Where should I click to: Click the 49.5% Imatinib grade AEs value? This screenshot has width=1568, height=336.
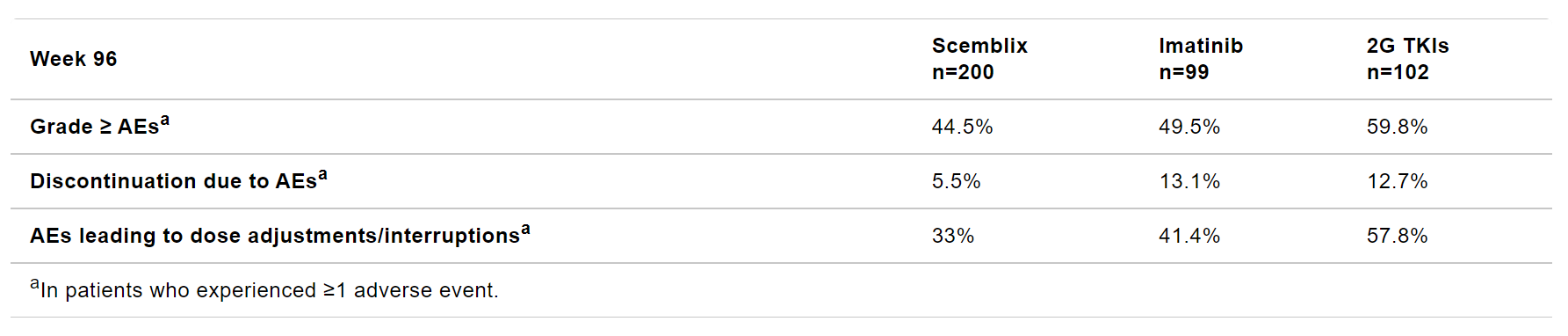tap(1189, 127)
